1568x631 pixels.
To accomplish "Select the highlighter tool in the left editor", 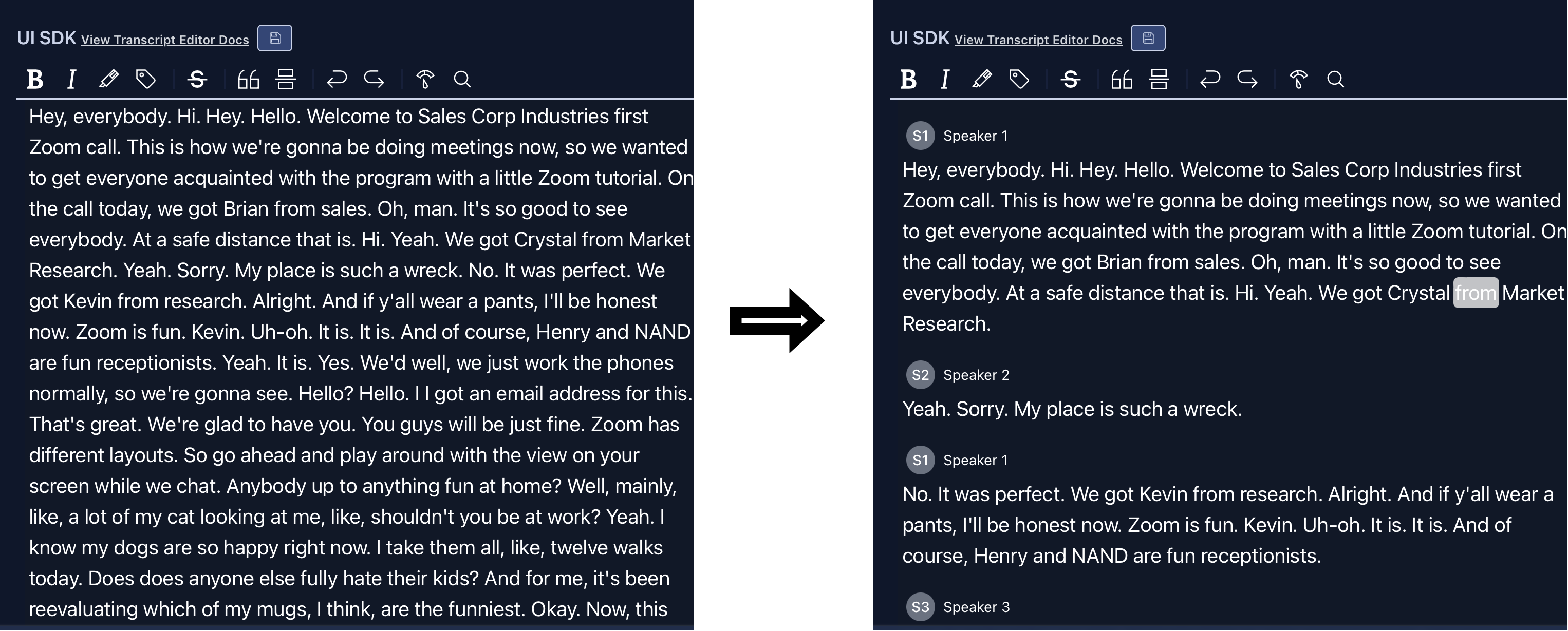I will [x=108, y=79].
